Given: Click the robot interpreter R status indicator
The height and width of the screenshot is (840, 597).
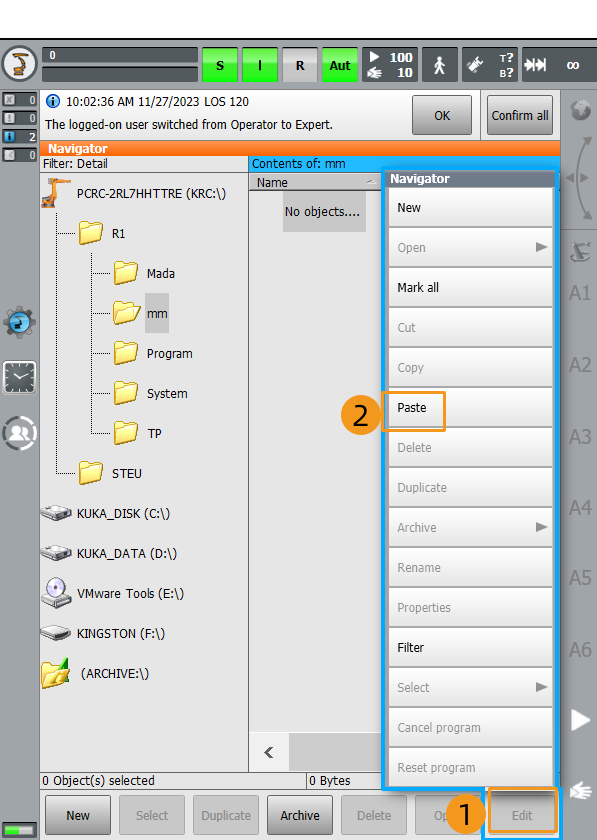Looking at the screenshot, I should (300, 65).
